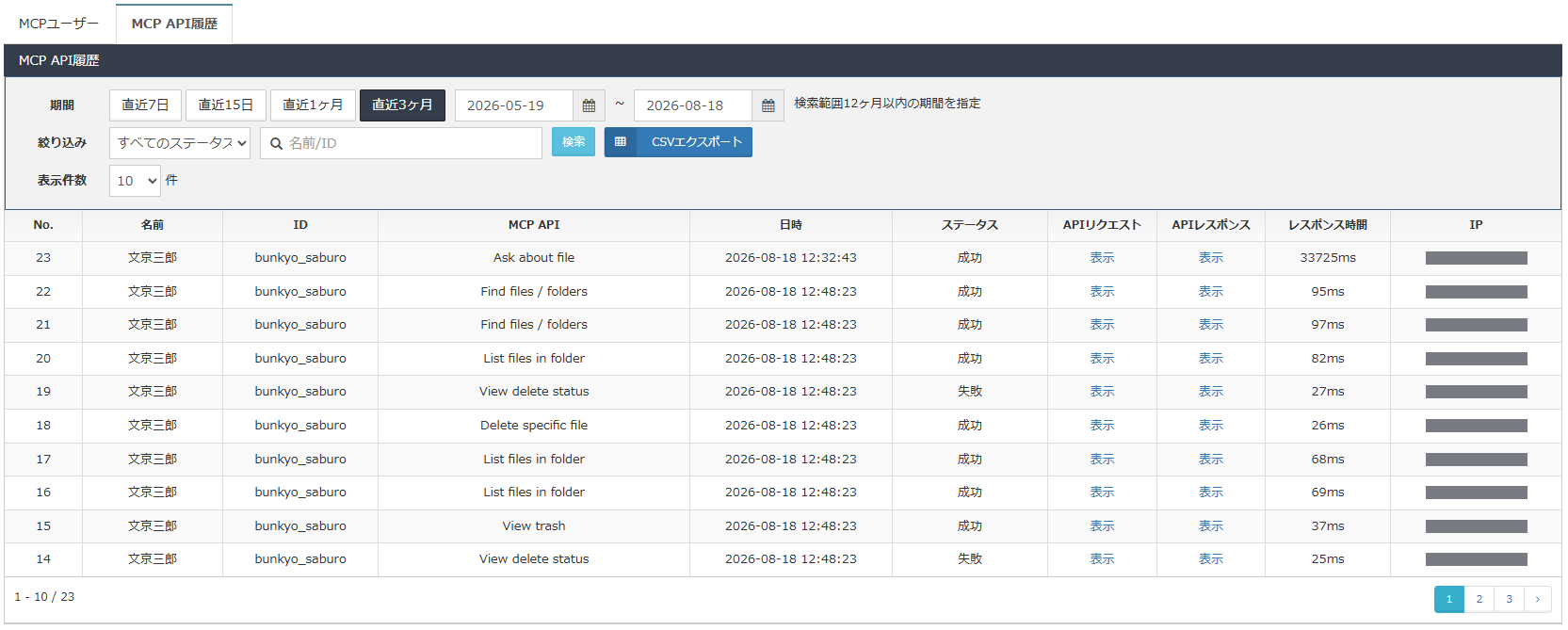Click the ステータス column header
The image size is (1568, 630).
click(970, 225)
